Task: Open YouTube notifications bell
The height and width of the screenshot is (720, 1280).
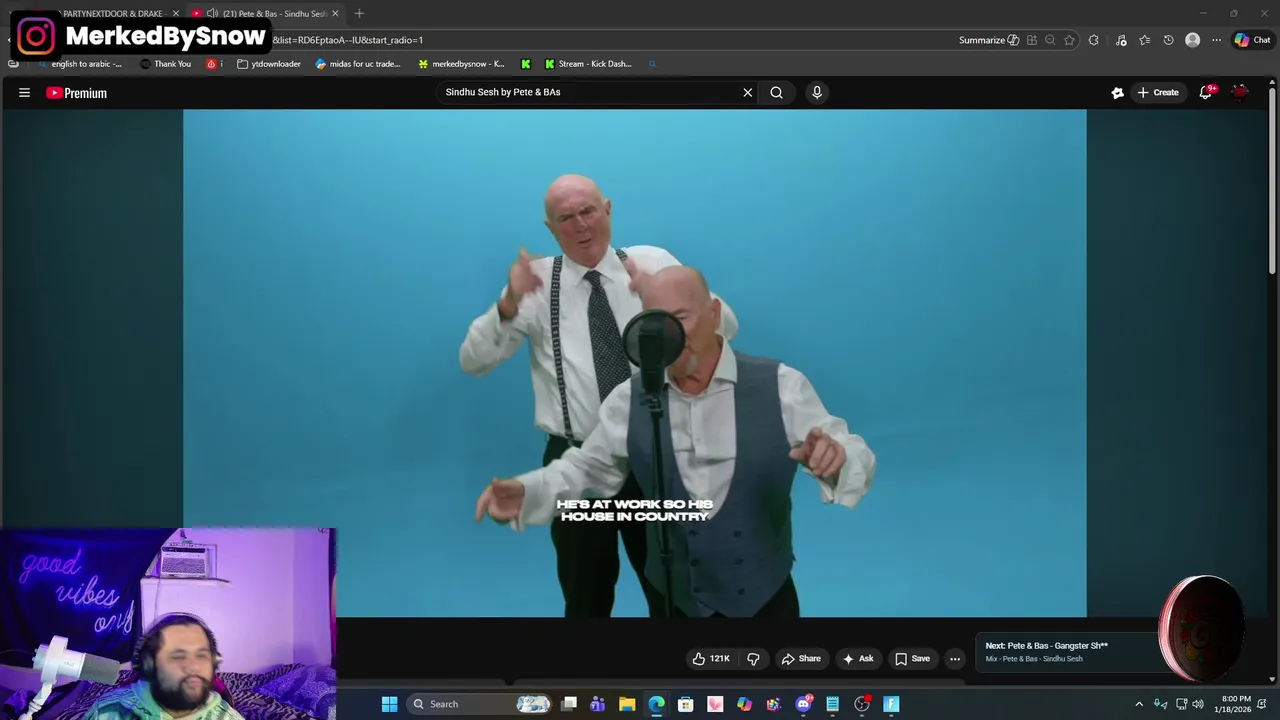Action: point(1207,92)
